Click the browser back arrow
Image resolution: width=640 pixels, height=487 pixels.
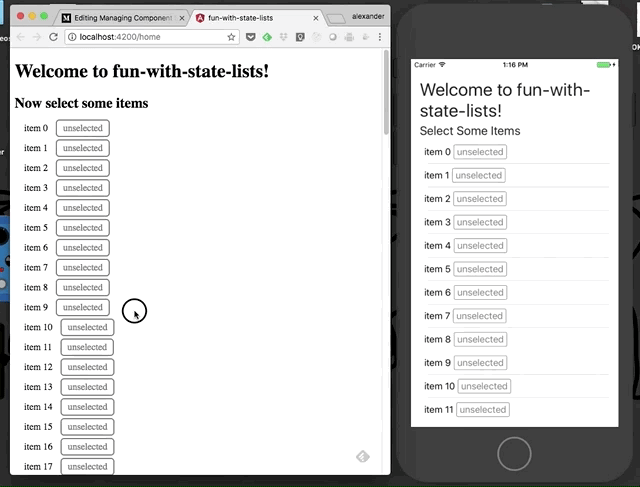pos(18,37)
